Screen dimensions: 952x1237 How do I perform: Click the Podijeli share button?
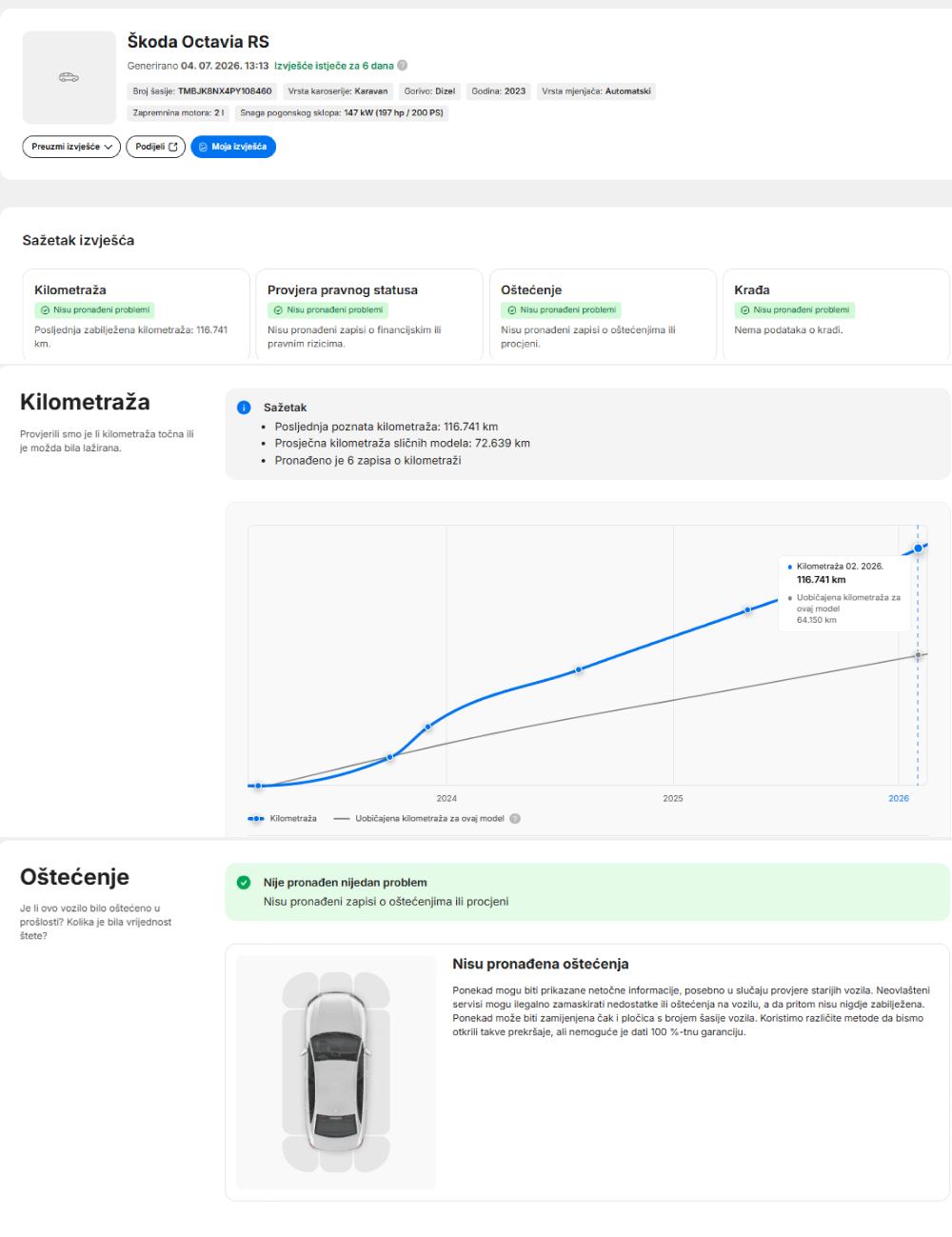point(156,147)
